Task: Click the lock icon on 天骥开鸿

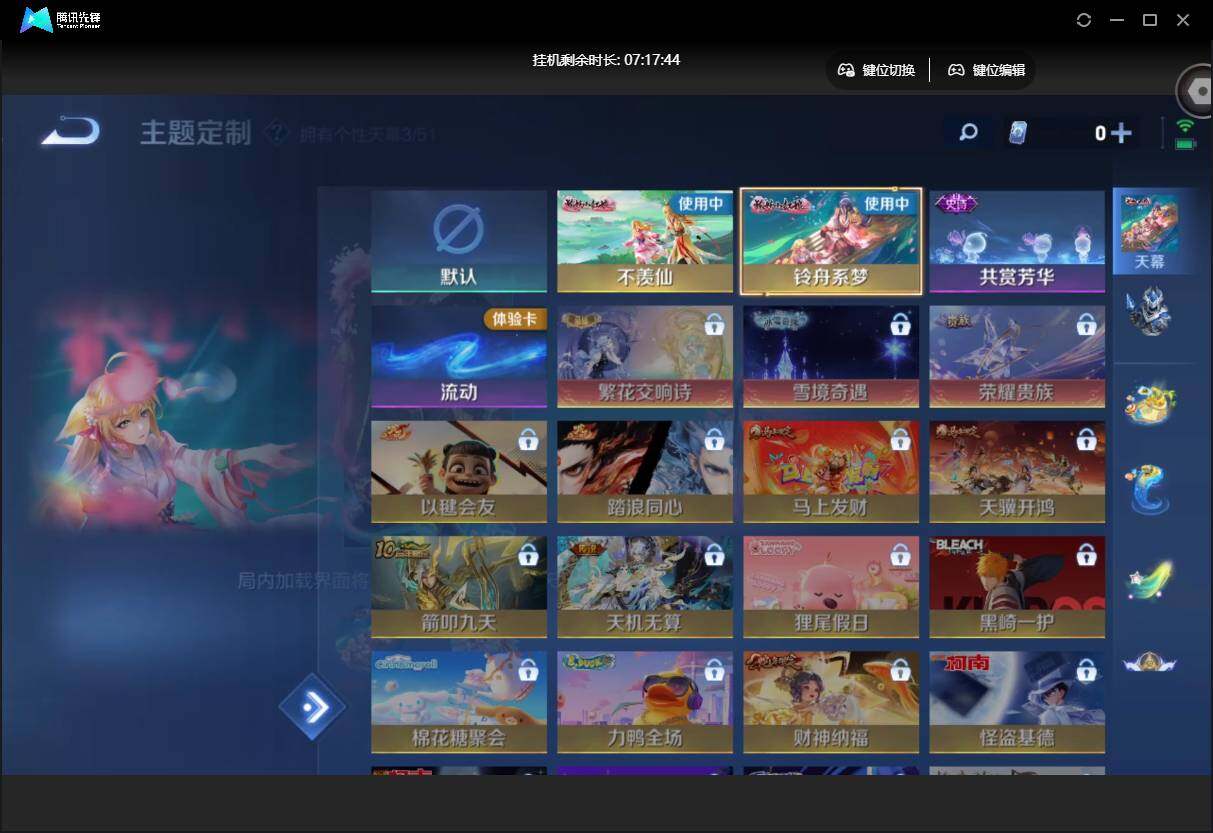Action: pyautogui.click(x=1086, y=439)
